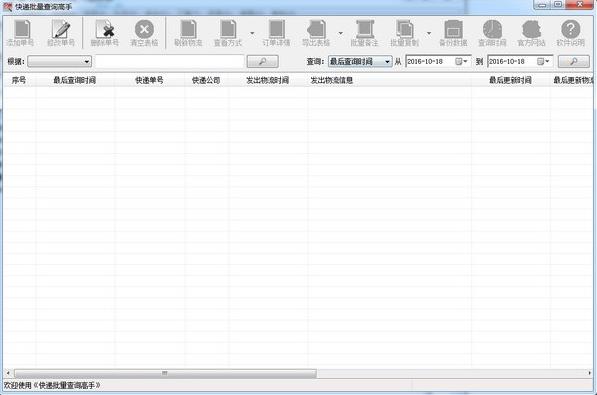Click the scrollbar right arrow

[589, 373]
